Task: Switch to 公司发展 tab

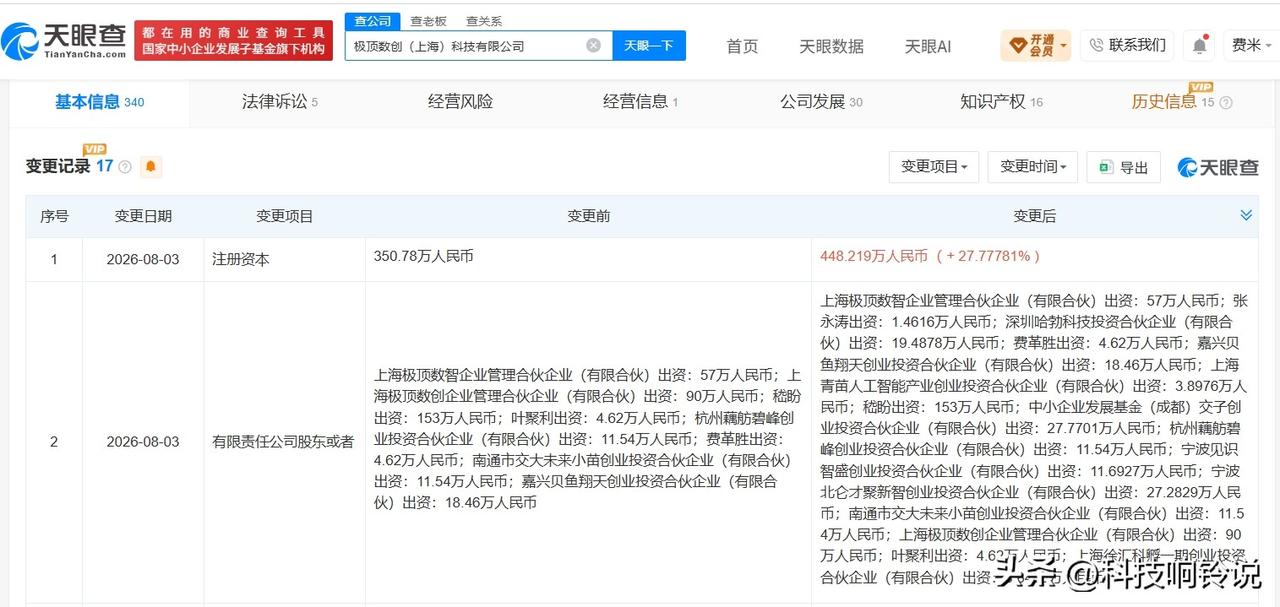Action: 821,102
